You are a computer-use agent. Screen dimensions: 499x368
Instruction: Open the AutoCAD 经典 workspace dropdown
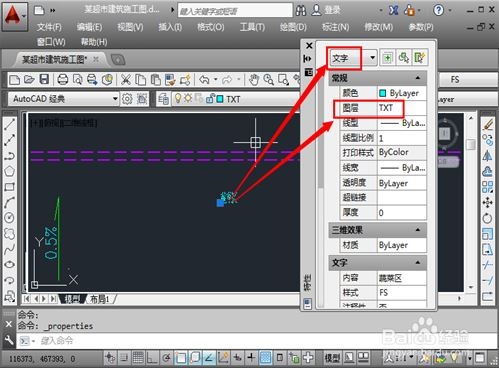point(115,99)
